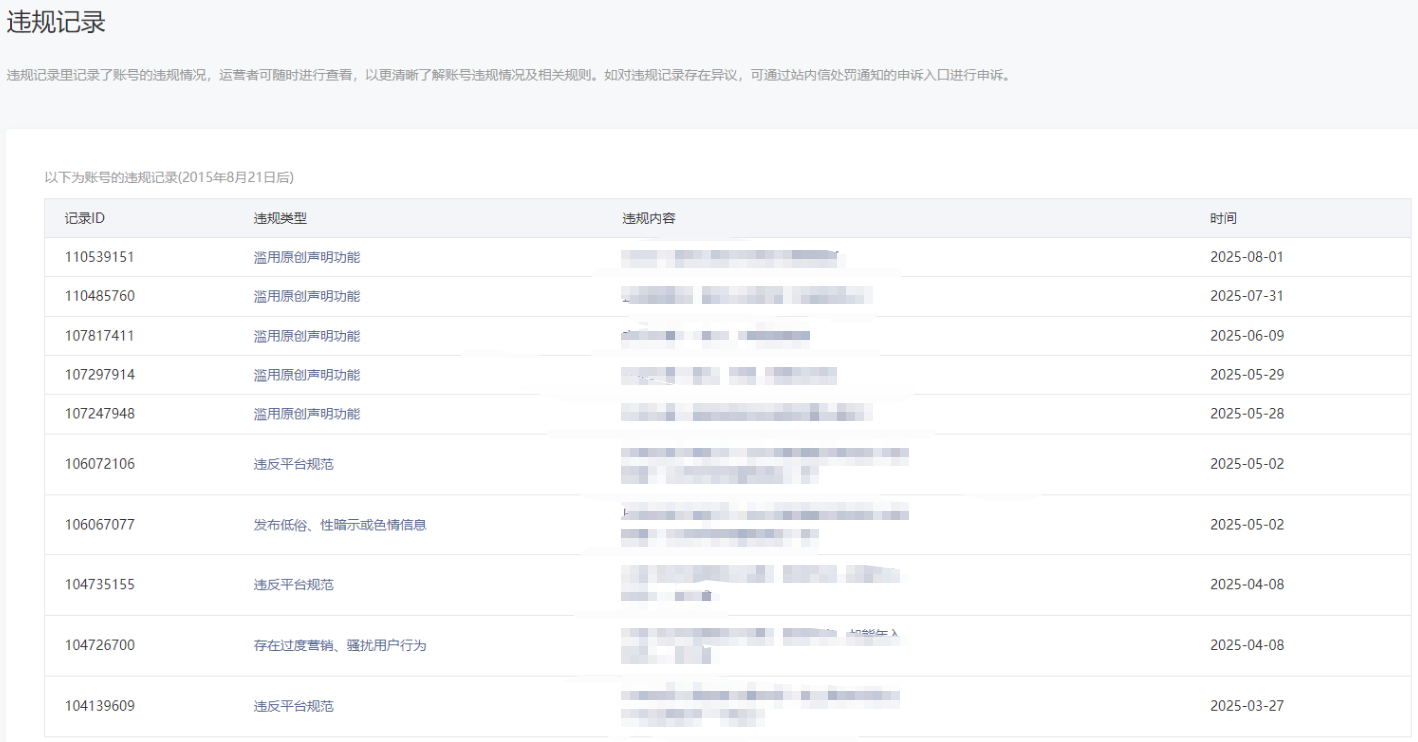Click 滥用原创声明功能 link for record 110539151
The width and height of the screenshot is (1418, 742).
(x=306, y=257)
